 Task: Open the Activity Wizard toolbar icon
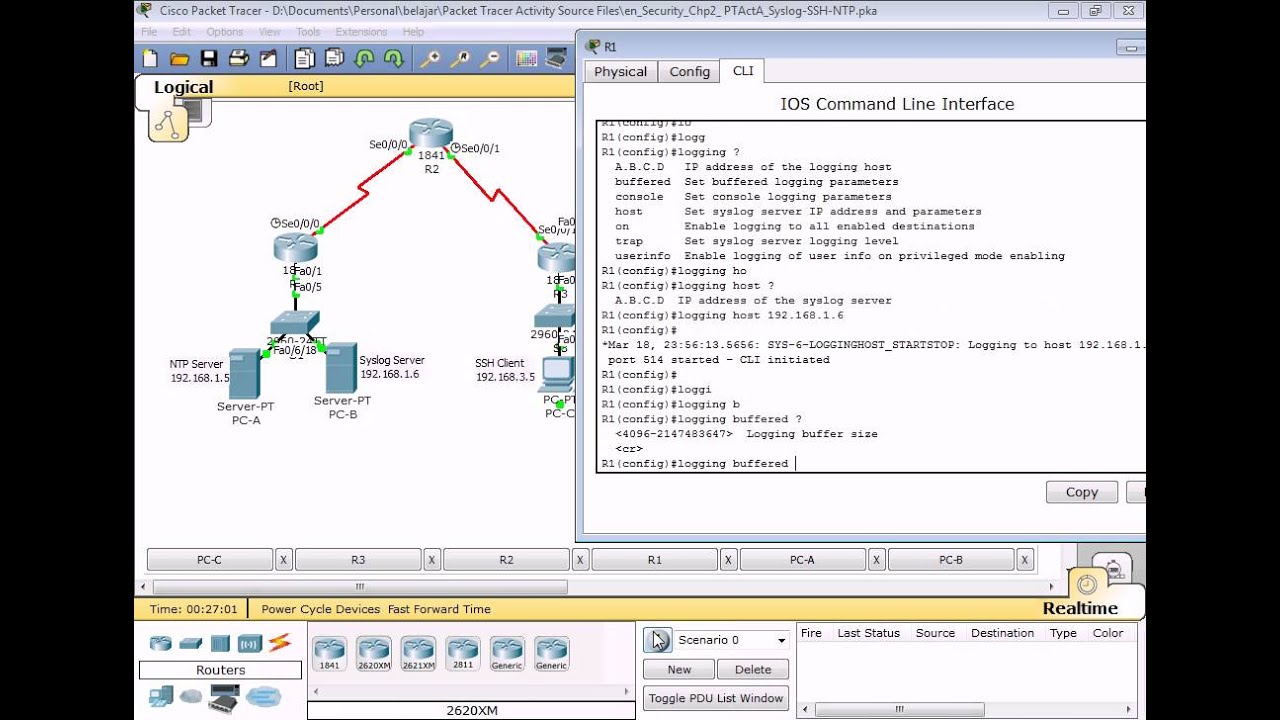click(268, 59)
